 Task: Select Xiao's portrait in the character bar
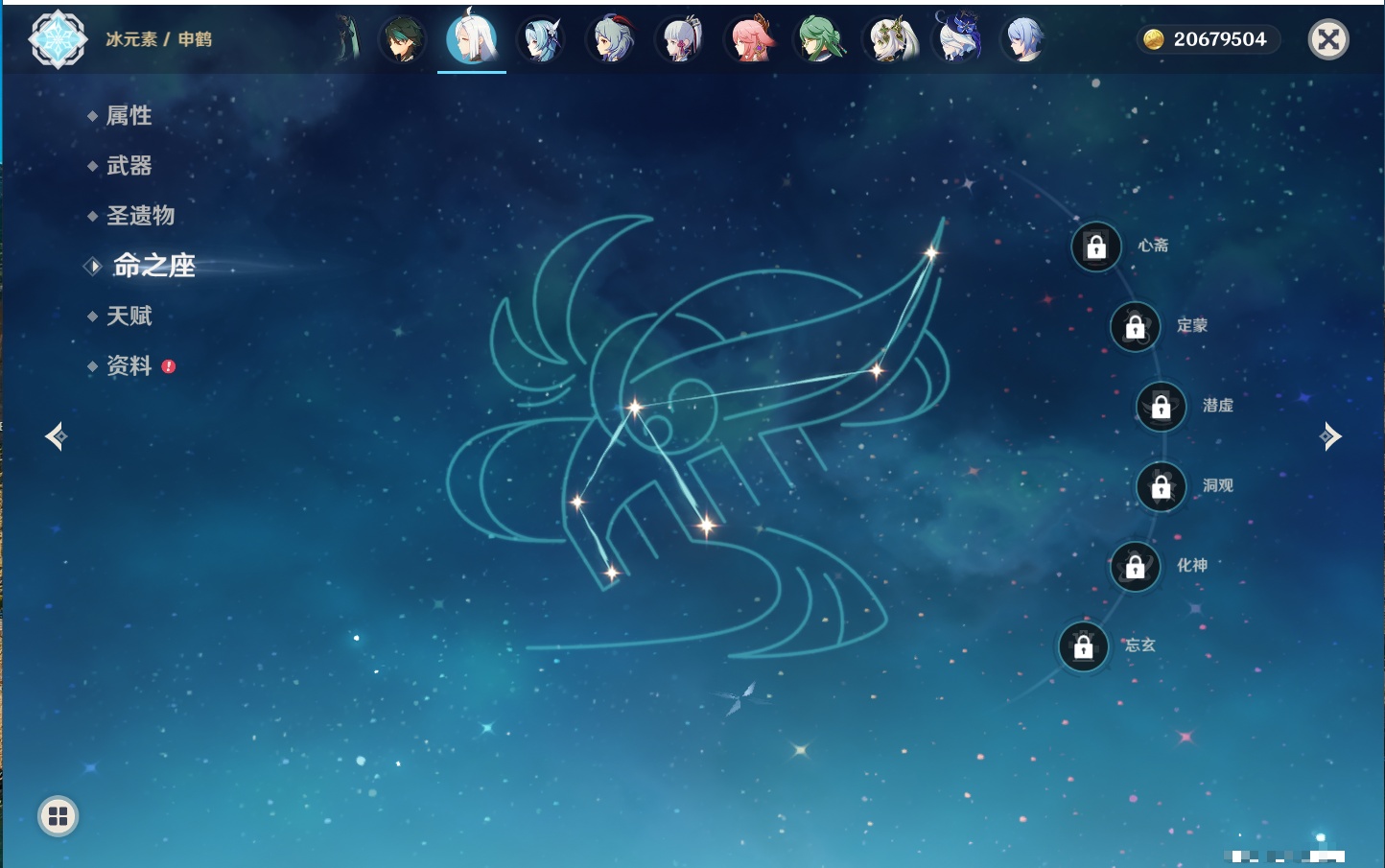(x=402, y=40)
